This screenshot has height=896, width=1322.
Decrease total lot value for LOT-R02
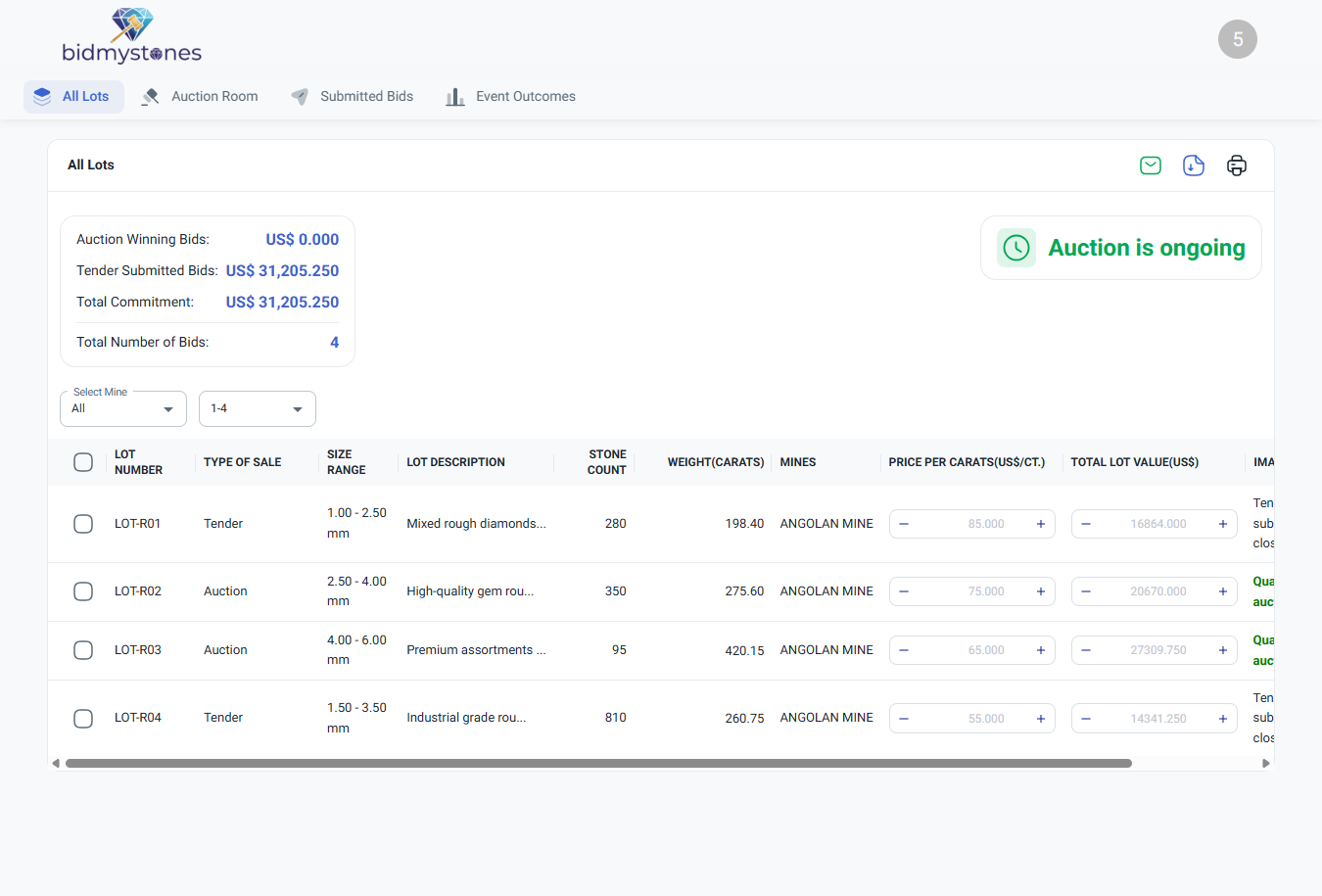(1086, 591)
